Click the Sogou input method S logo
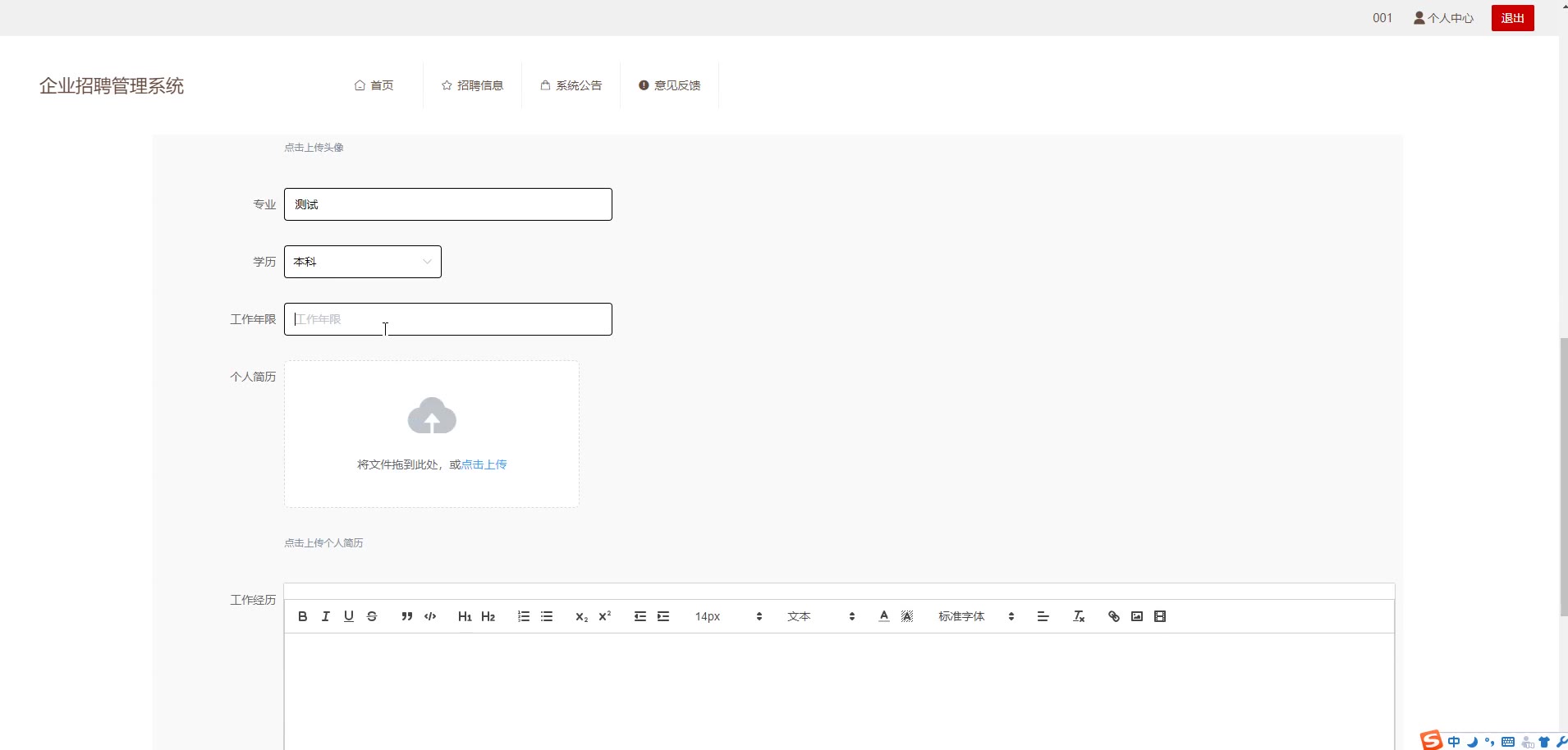1568x750 pixels. pyautogui.click(x=1432, y=740)
